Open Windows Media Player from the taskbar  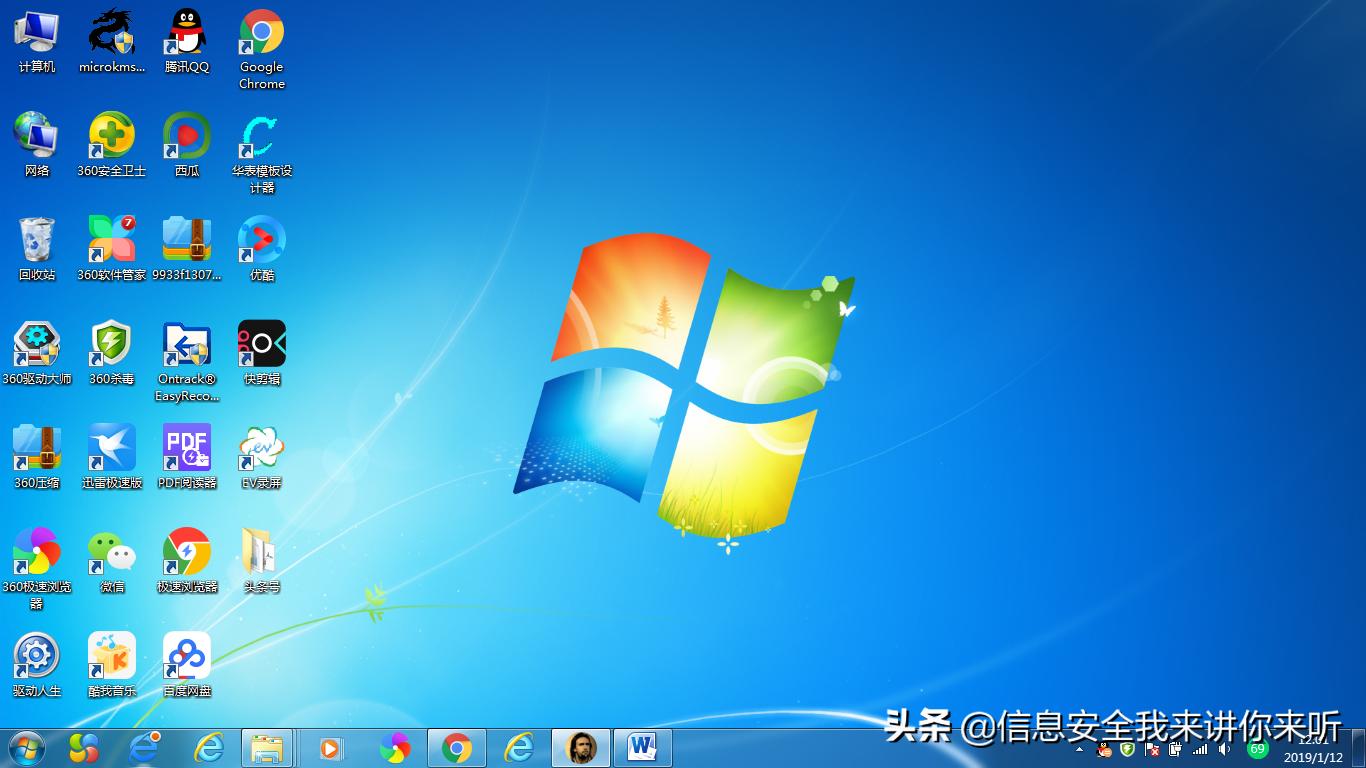coord(330,747)
